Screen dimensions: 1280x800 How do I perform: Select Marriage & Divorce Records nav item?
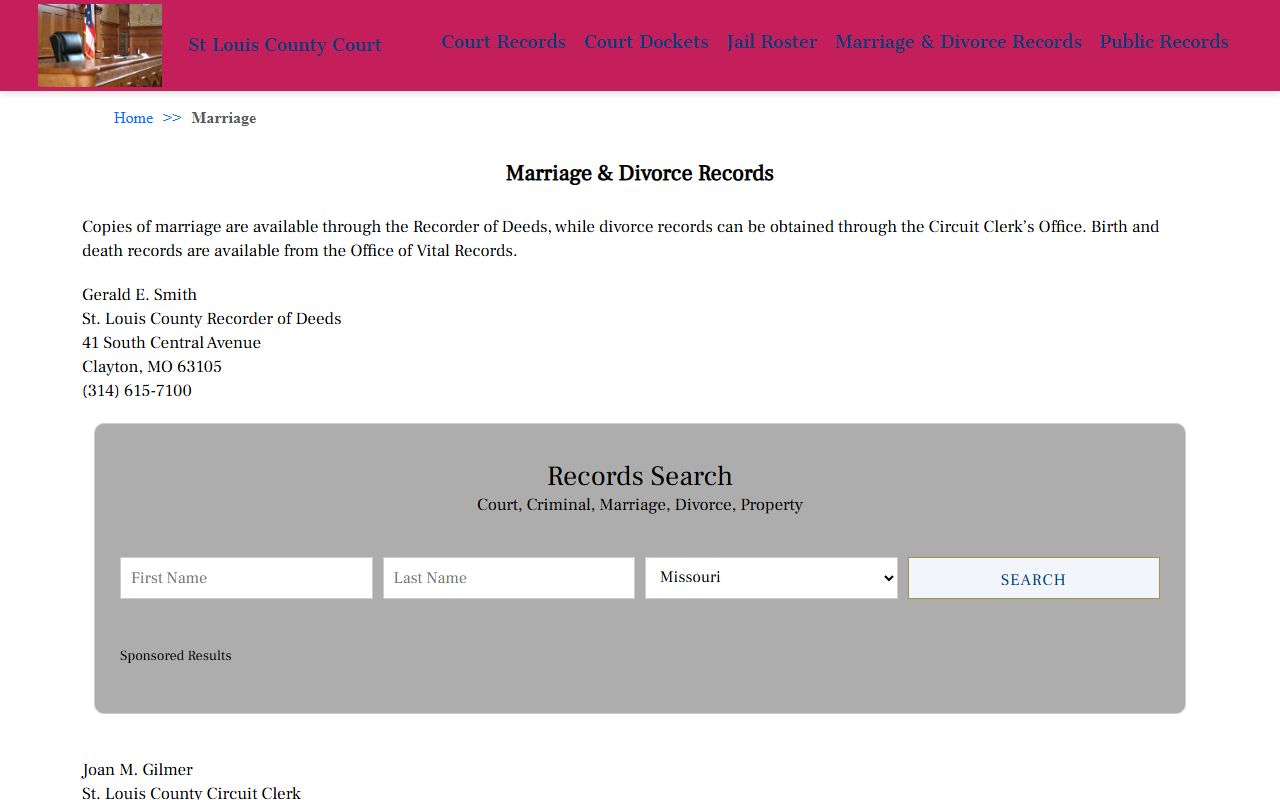pos(958,42)
